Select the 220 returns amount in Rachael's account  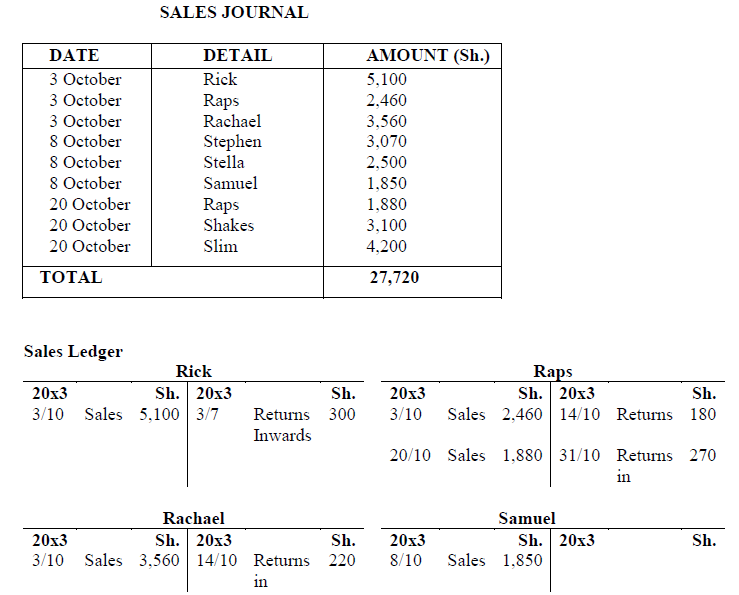[x=342, y=561]
